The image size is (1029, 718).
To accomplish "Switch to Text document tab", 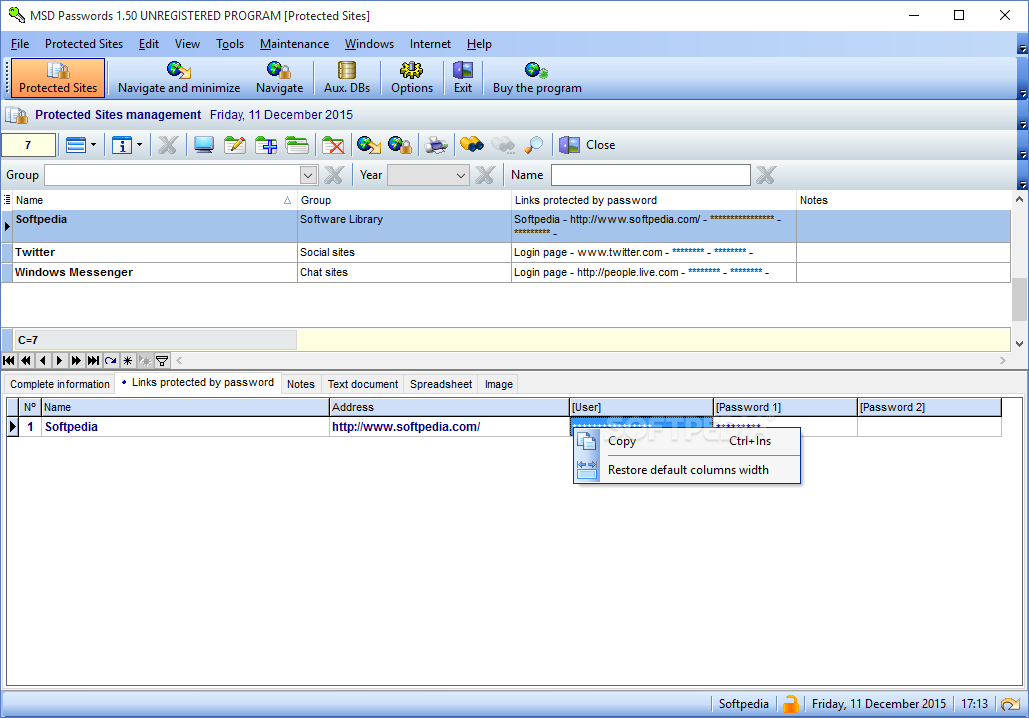I will [363, 384].
